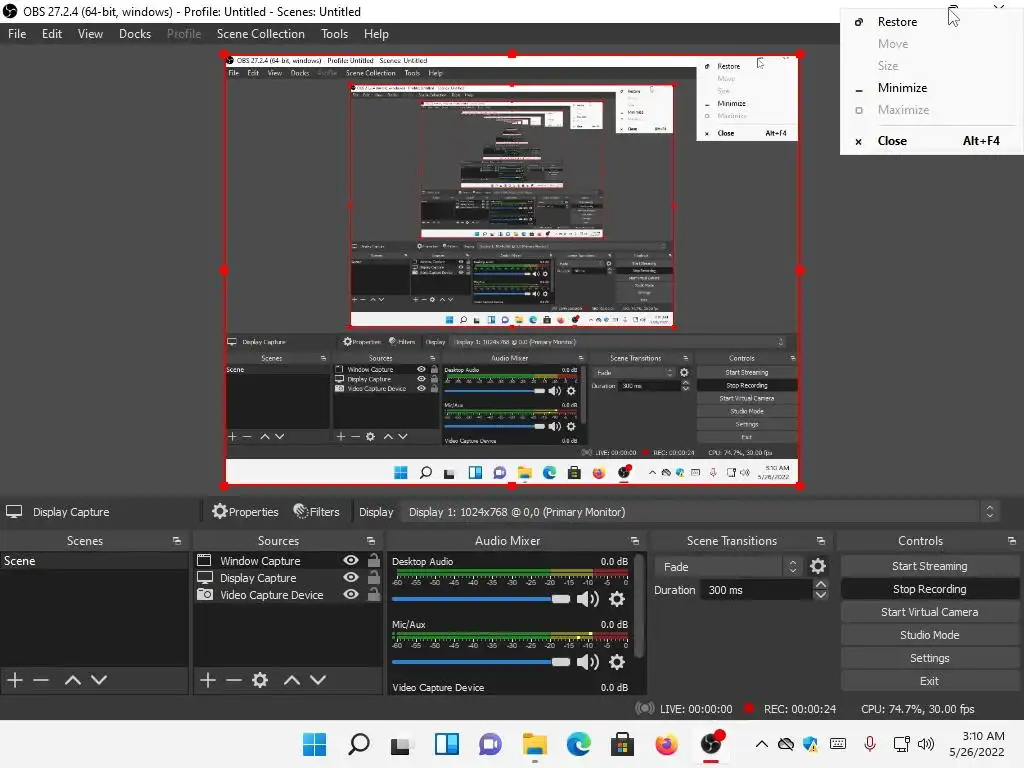Open Docks menu
Screen dimensions: 1024x768
(135, 34)
